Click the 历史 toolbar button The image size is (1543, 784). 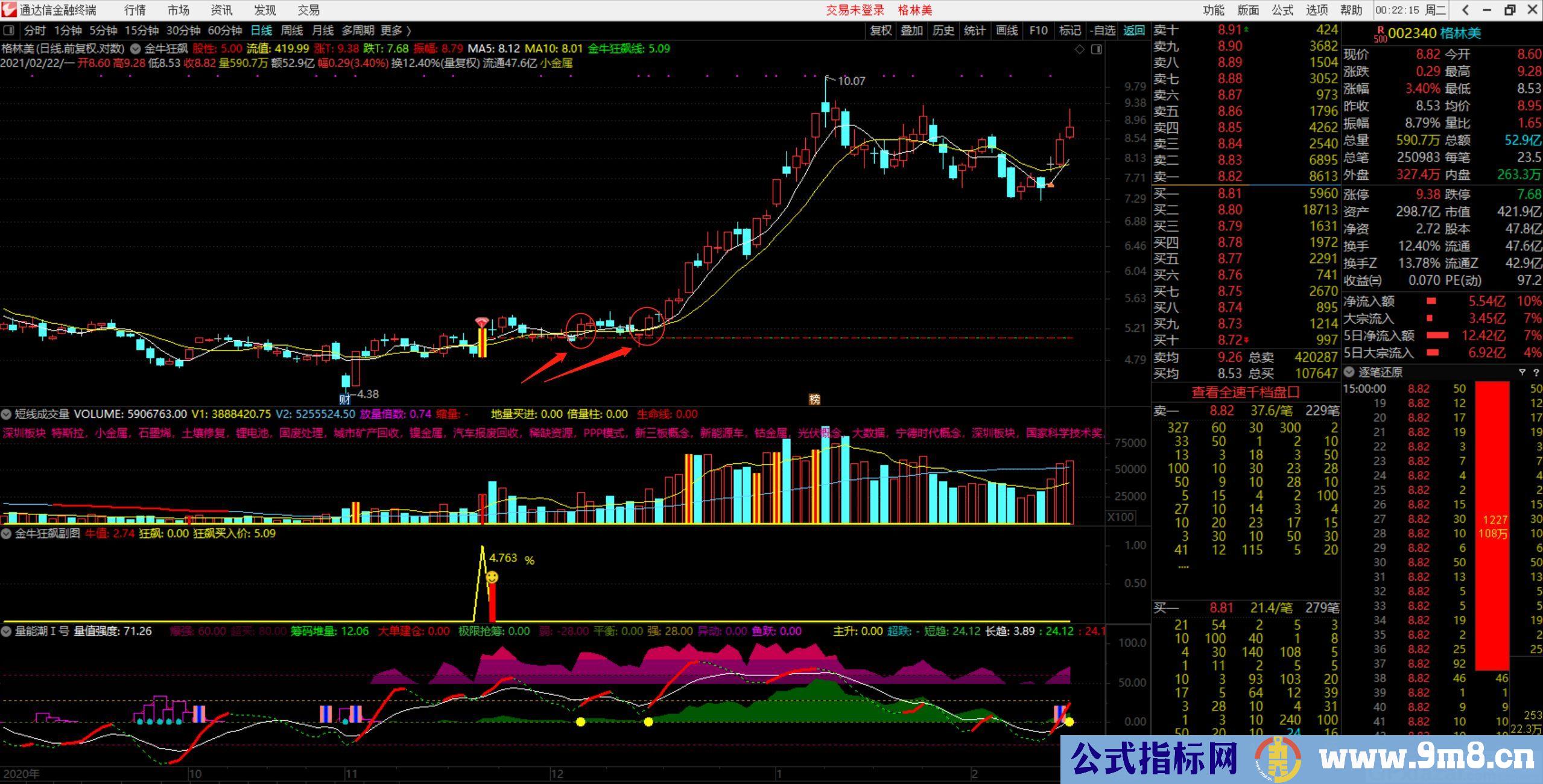[943, 30]
